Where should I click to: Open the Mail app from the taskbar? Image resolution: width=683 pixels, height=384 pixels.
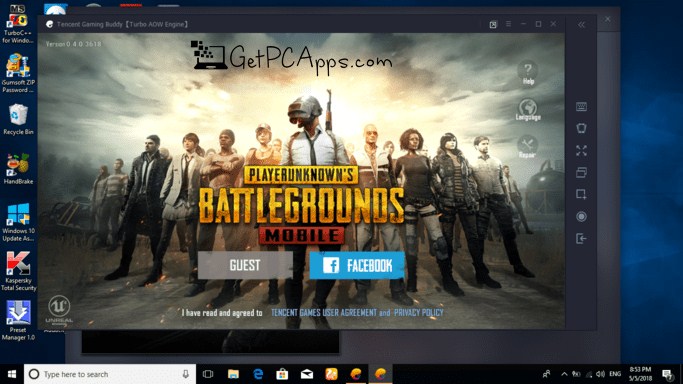click(x=307, y=374)
